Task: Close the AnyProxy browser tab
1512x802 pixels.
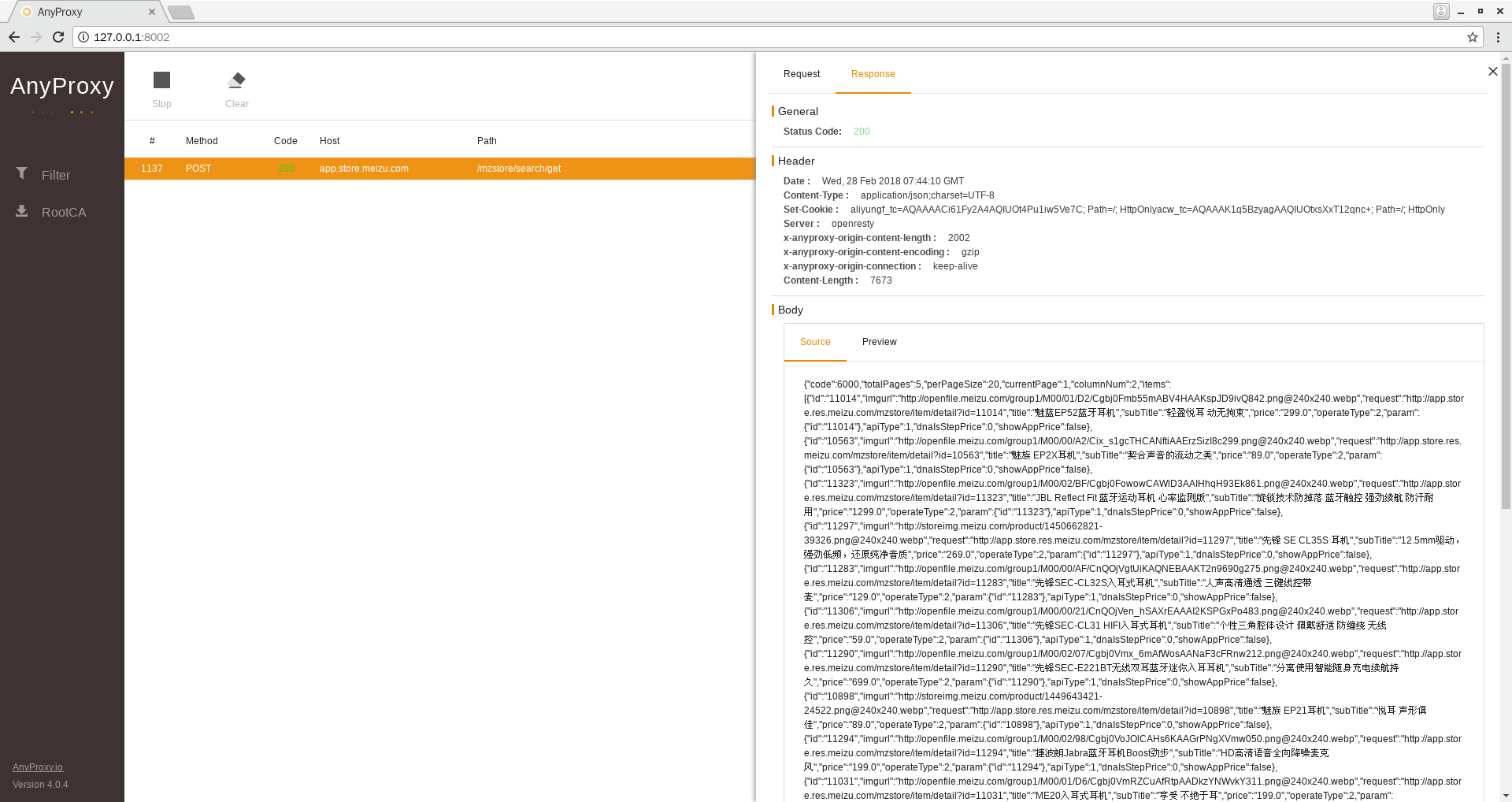Action: tap(152, 12)
